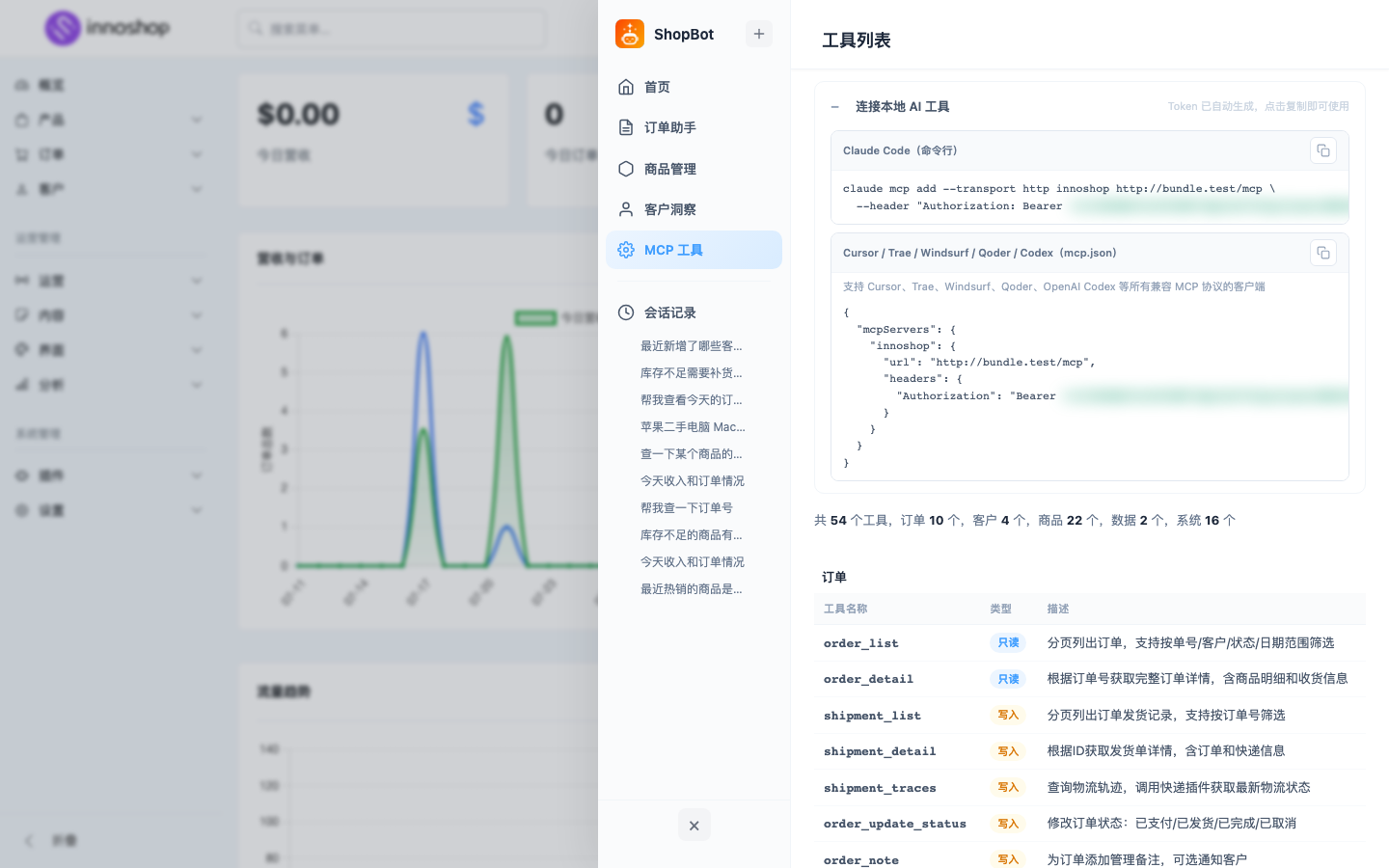Select the shipment_list tool name
The image size is (1389, 868).
[873, 716]
